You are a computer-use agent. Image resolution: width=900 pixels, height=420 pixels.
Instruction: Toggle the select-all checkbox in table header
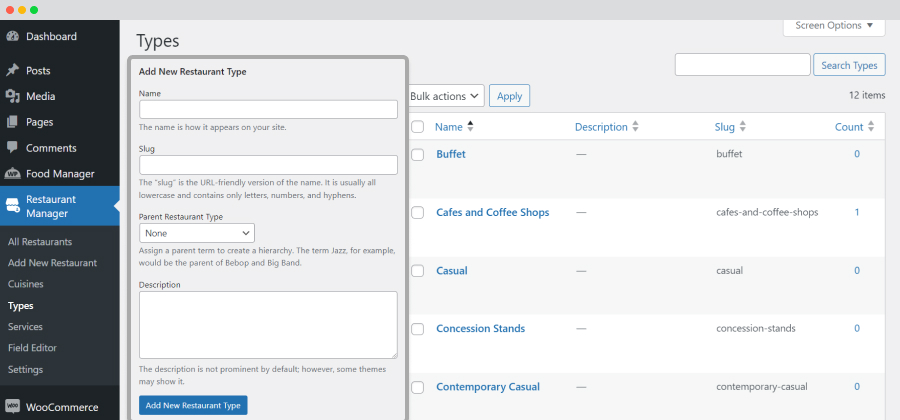(x=417, y=127)
